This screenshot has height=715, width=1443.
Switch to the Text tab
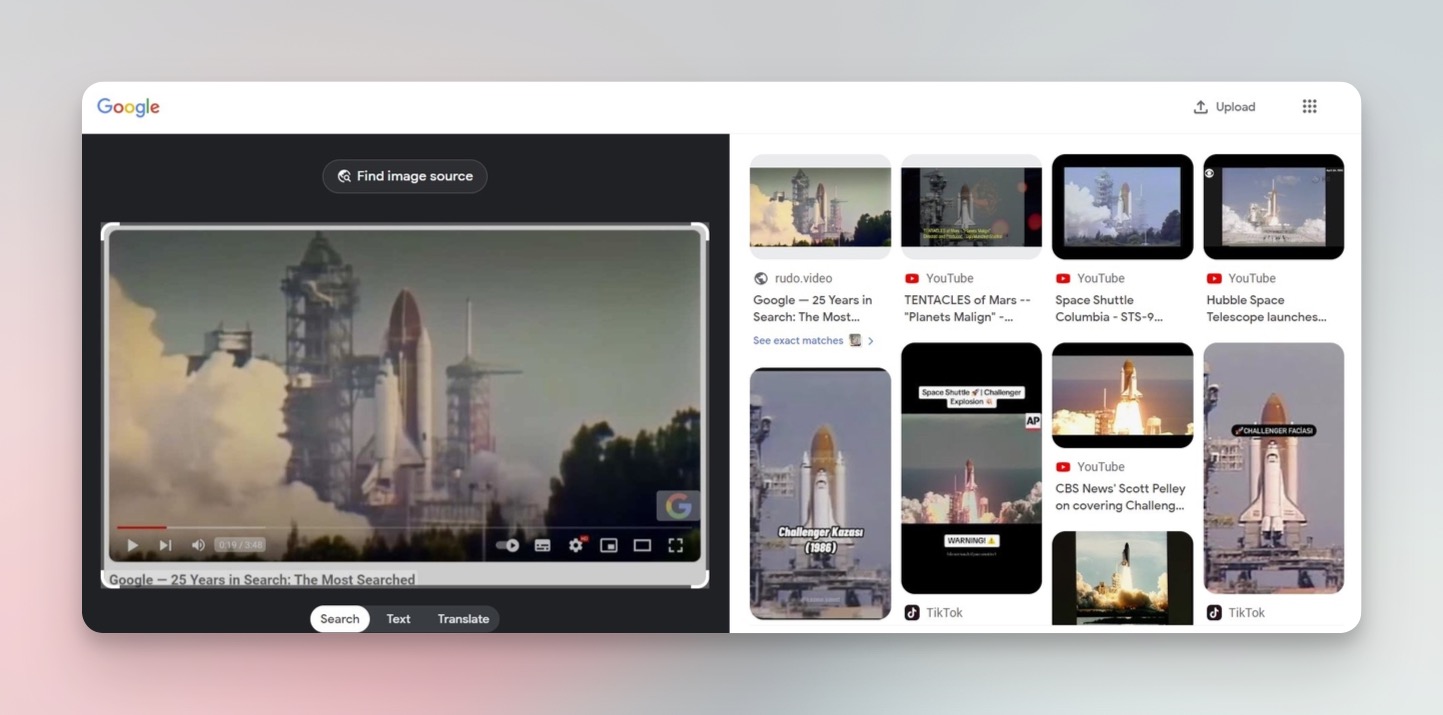coord(398,618)
